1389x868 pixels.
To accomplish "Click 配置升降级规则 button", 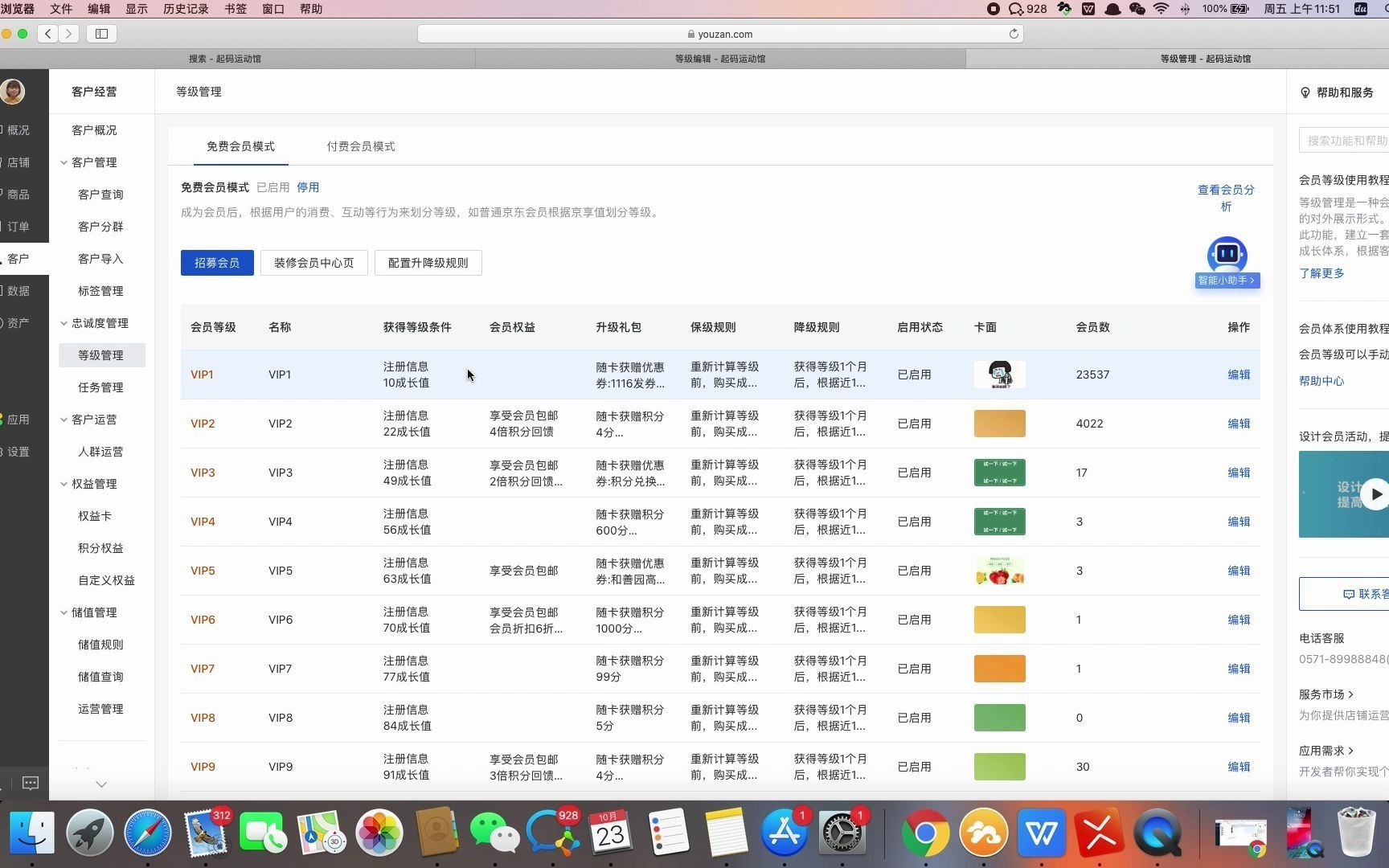I will click(428, 263).
